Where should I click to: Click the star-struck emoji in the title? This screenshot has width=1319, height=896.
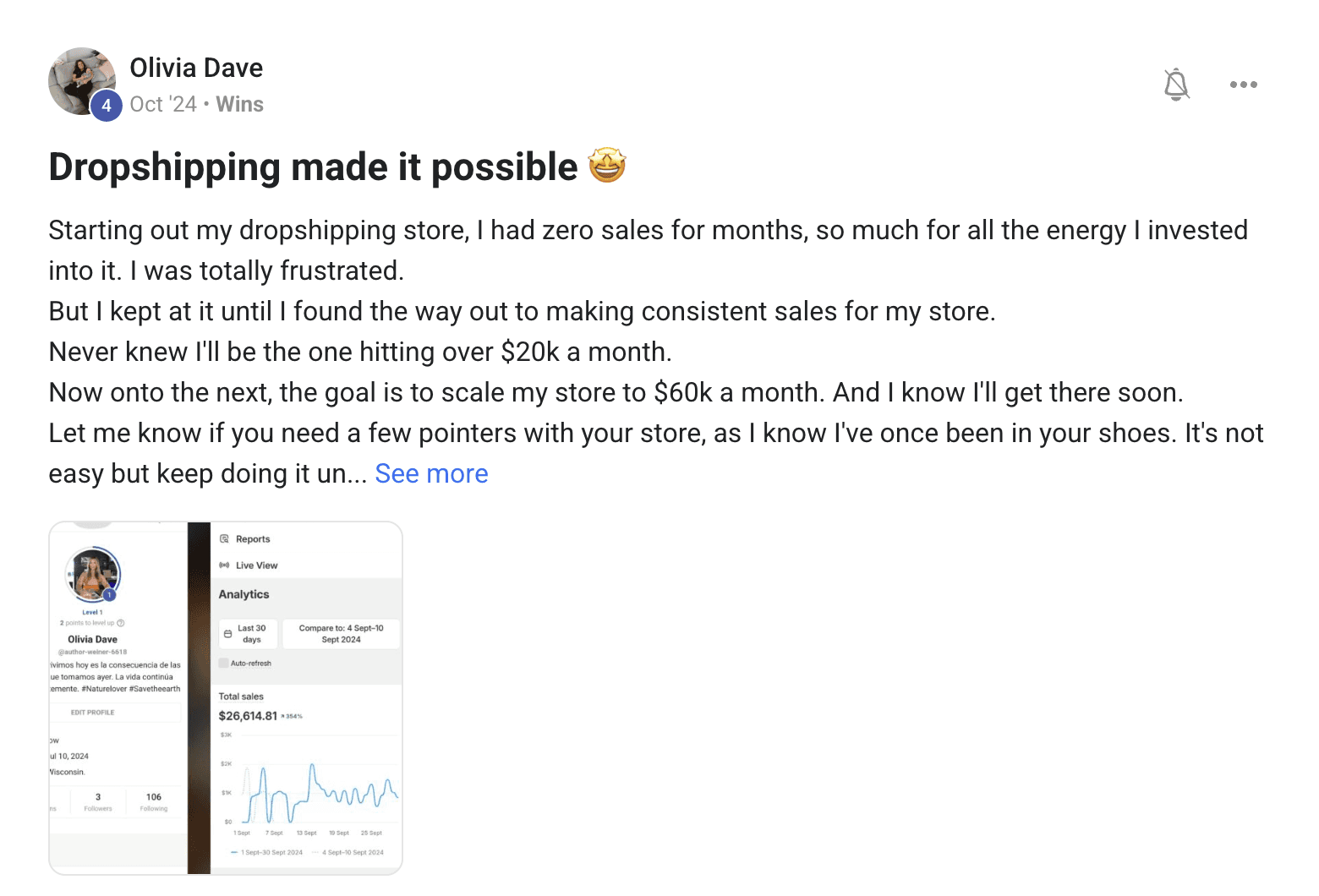pos(607,166)
